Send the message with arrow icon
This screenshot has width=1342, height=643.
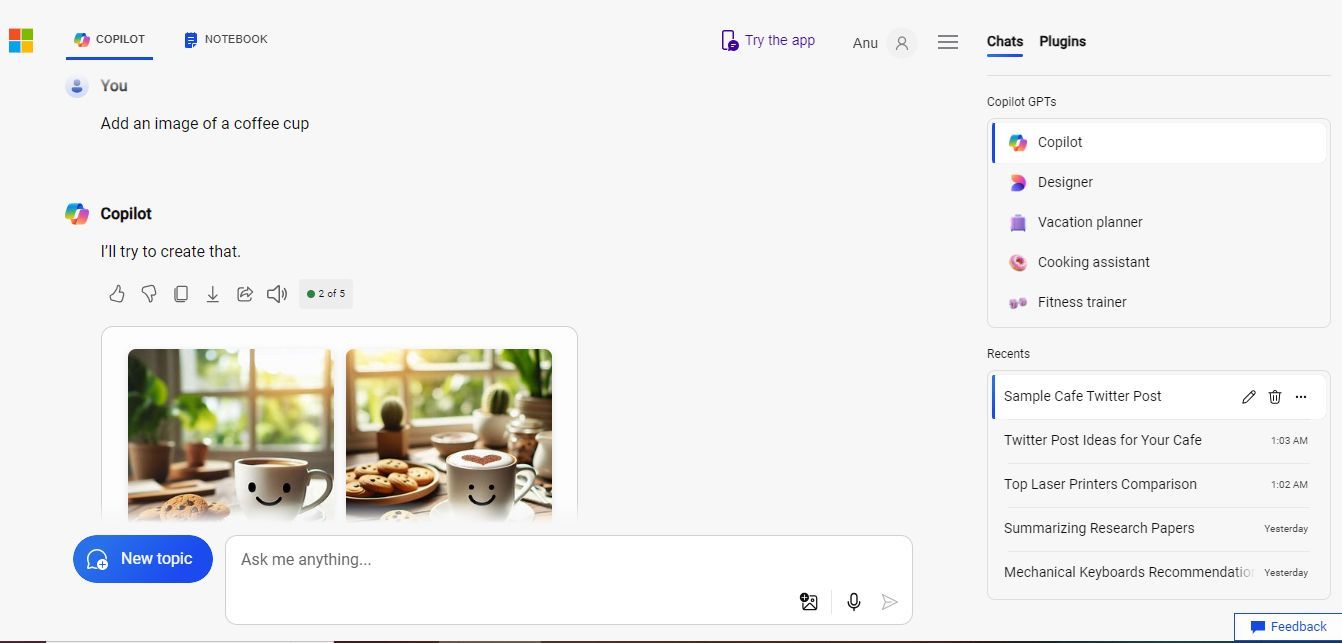[889, 601]
